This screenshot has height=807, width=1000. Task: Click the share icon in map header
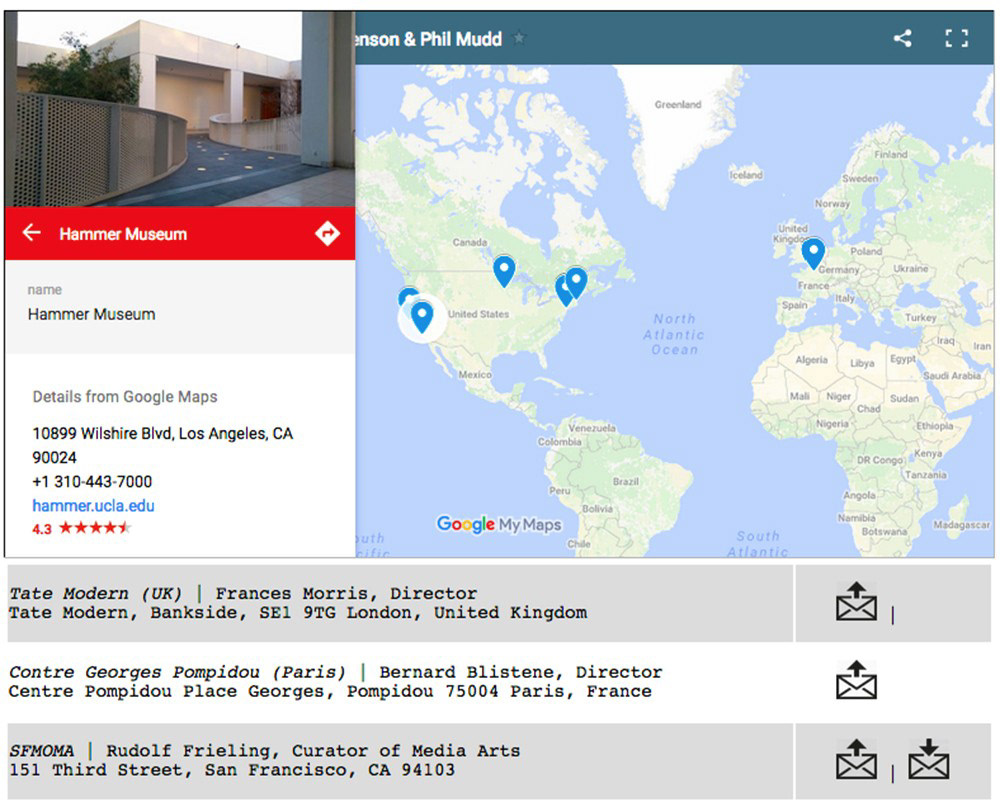tap(902, 38)
